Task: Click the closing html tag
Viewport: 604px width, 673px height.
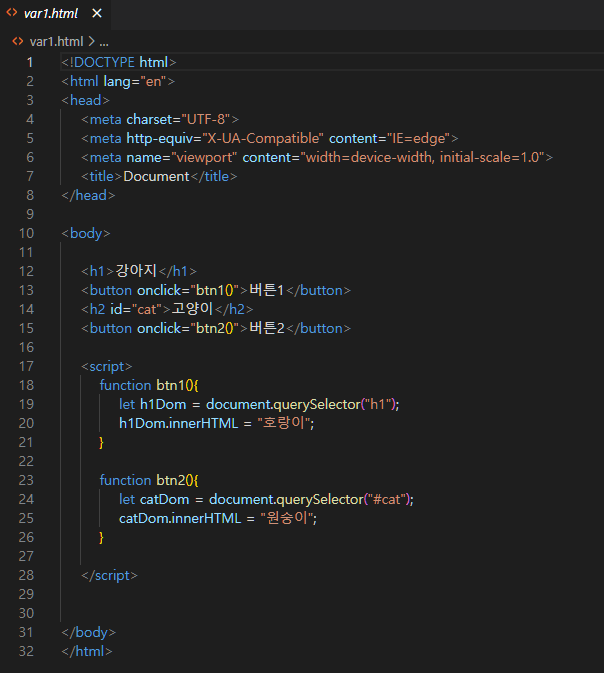Action: click(87, 651)
